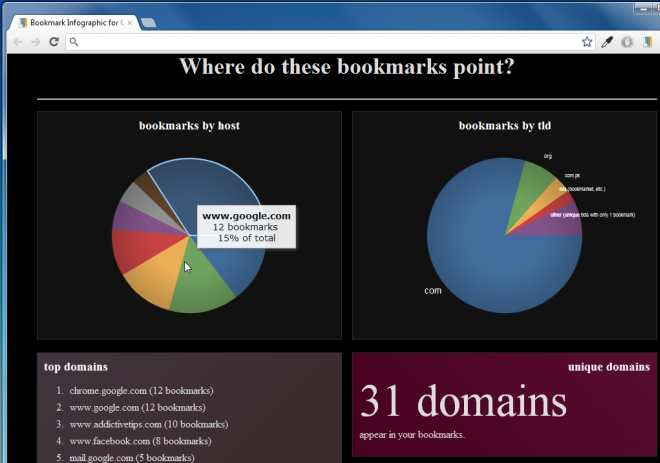Select the Bookmark Infographic tab
660x463 pixels.
[74, 23]
